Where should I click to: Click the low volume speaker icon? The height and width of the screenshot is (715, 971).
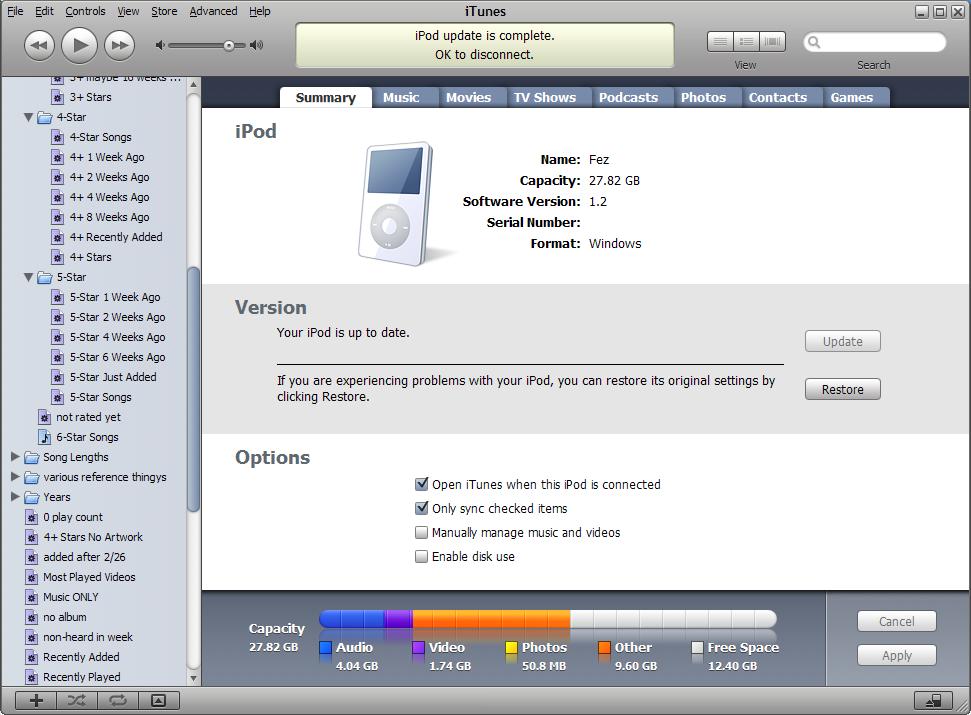160,45
